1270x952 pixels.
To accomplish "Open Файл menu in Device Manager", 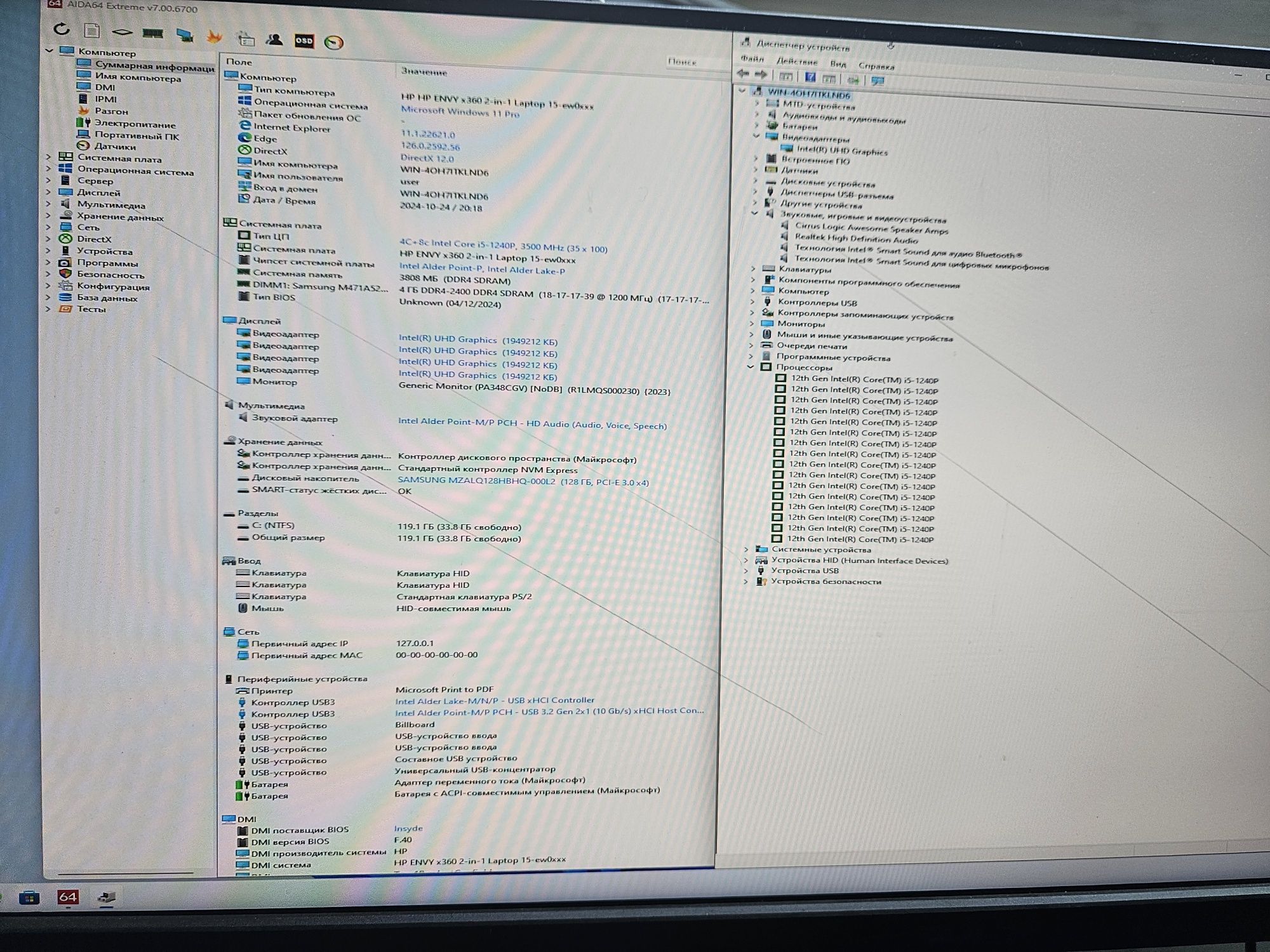I will tap(752, 58).
